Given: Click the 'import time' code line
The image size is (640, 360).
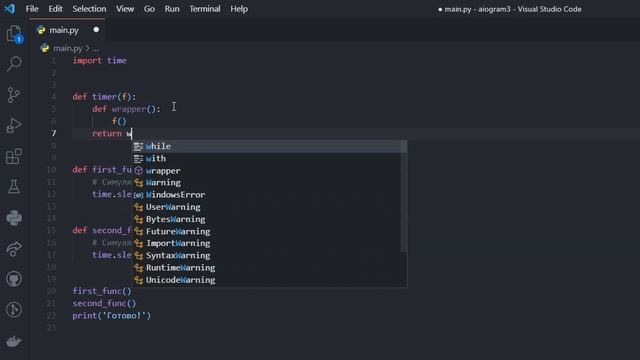Looking at the screenshot, I should coord(100,61).
